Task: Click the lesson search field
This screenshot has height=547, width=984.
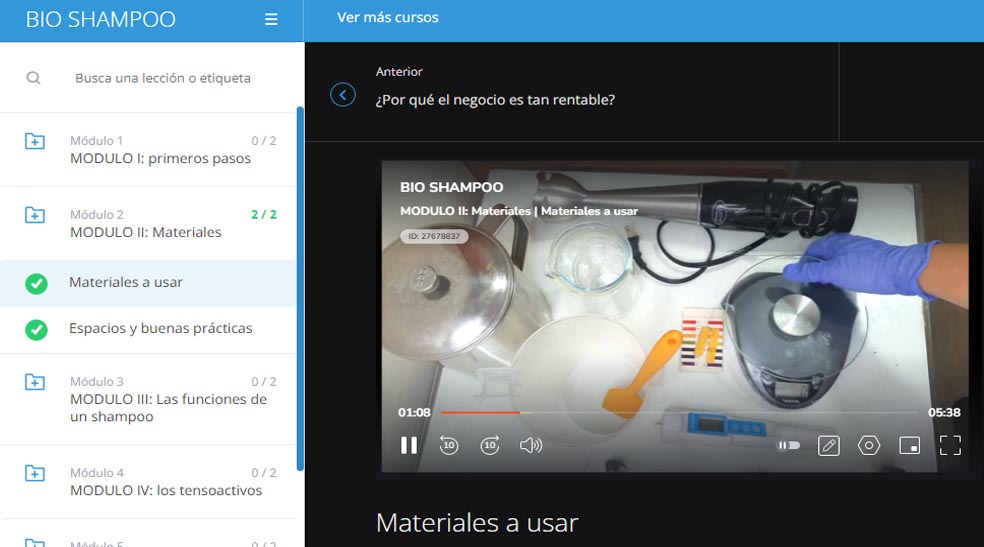Action: pyautogui.click(x=163, y=78)
